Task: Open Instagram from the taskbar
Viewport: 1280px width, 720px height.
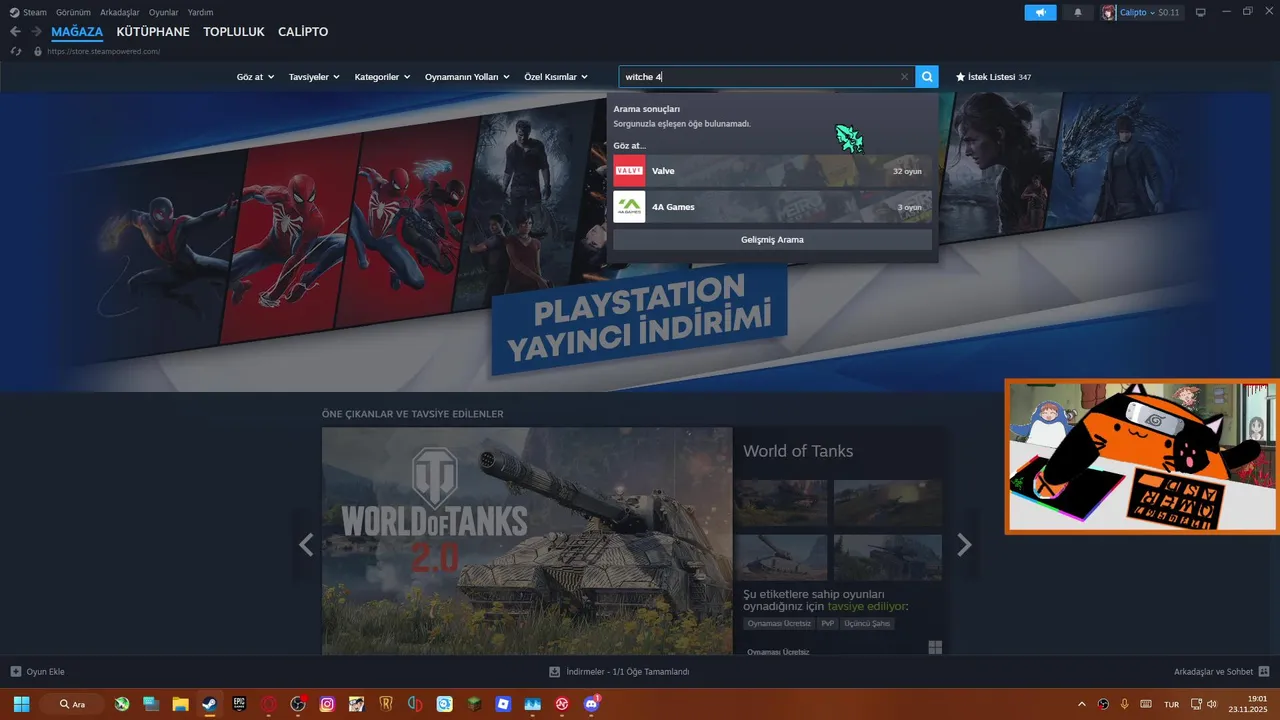Action: point(327,704)
